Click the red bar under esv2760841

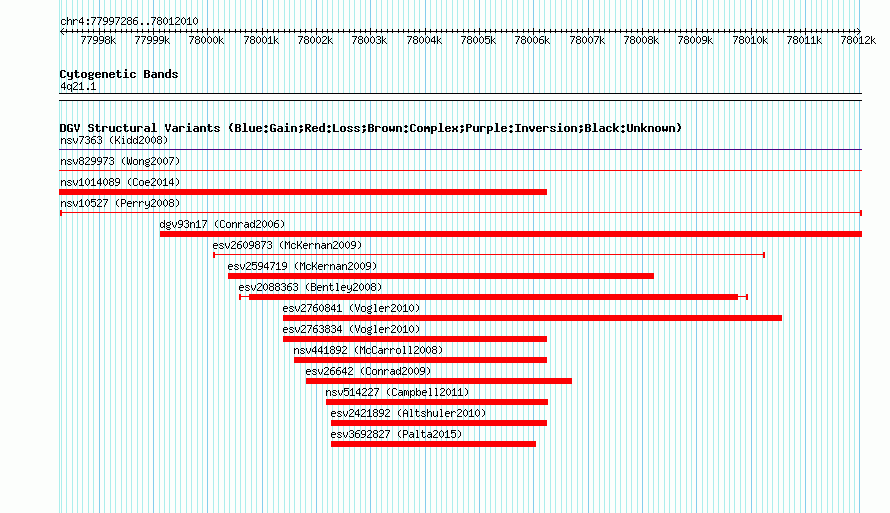[532, 318]
